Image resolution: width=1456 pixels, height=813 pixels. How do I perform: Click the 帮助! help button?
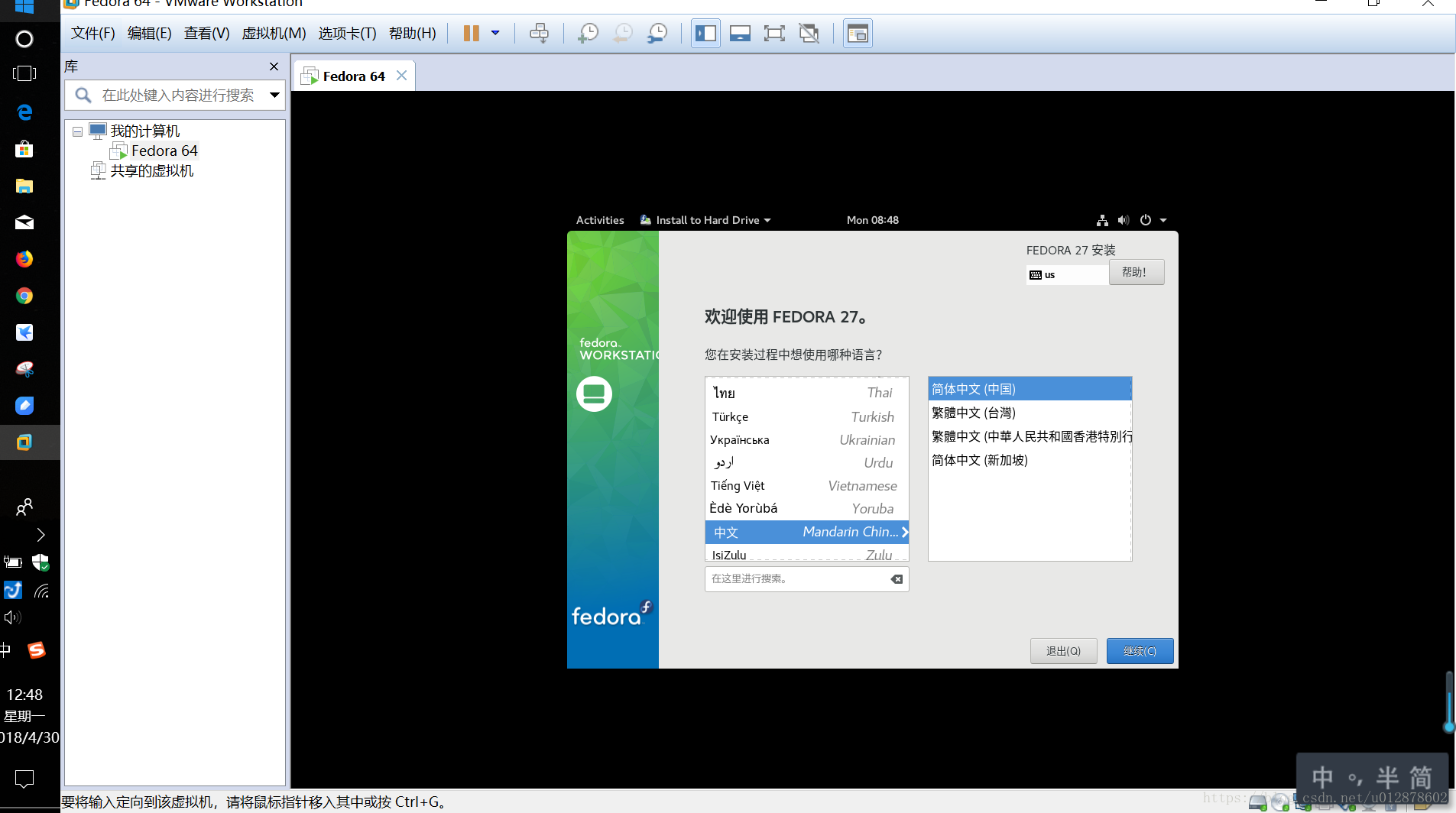point(1137,272)
